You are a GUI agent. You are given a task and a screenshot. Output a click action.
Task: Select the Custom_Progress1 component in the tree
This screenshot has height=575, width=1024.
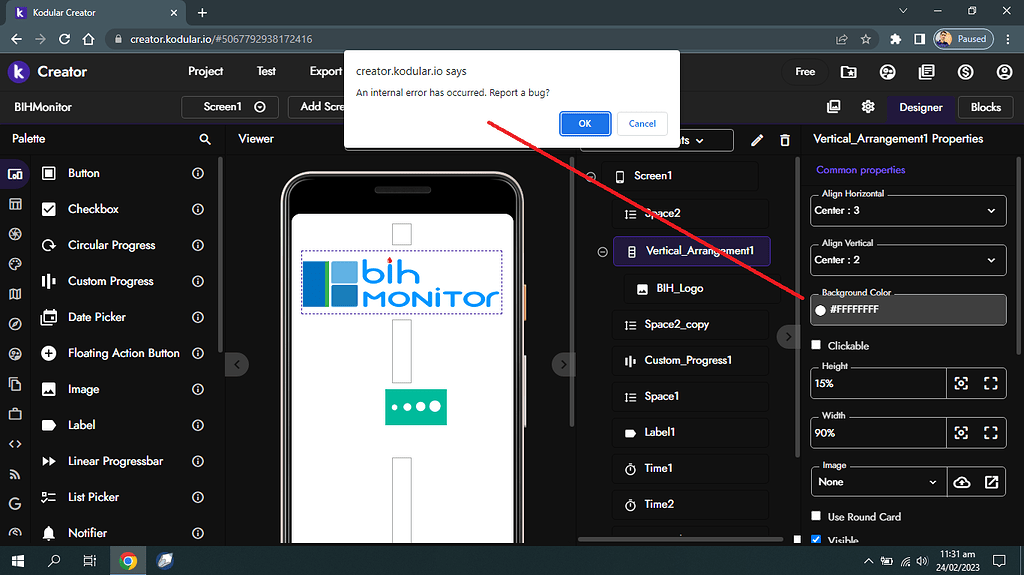pos(690,361)
